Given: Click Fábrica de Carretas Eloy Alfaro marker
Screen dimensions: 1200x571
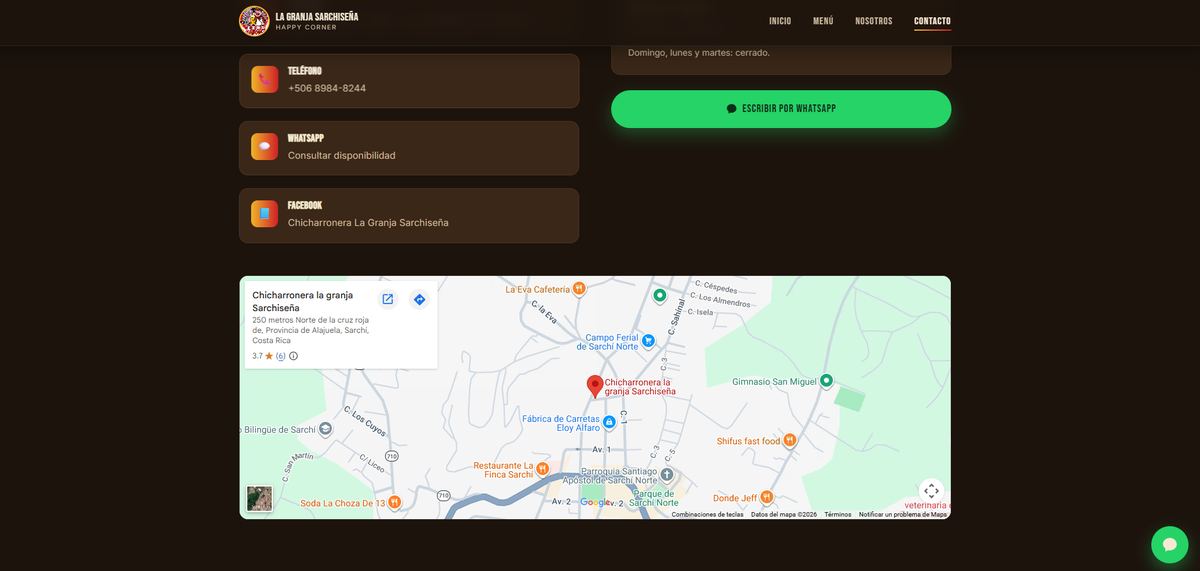Looking at the screenshot, I should pyautogui.click(x=609, y=423).
